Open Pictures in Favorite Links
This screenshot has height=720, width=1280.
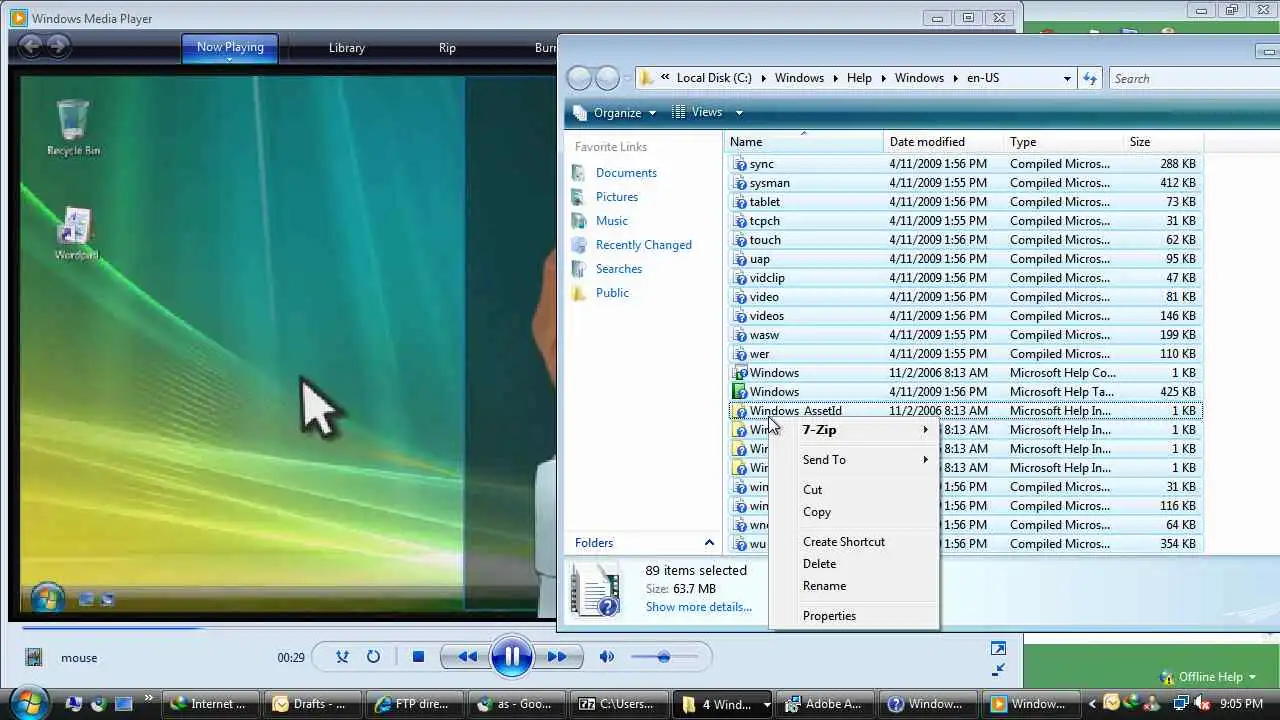coord(617,197)
